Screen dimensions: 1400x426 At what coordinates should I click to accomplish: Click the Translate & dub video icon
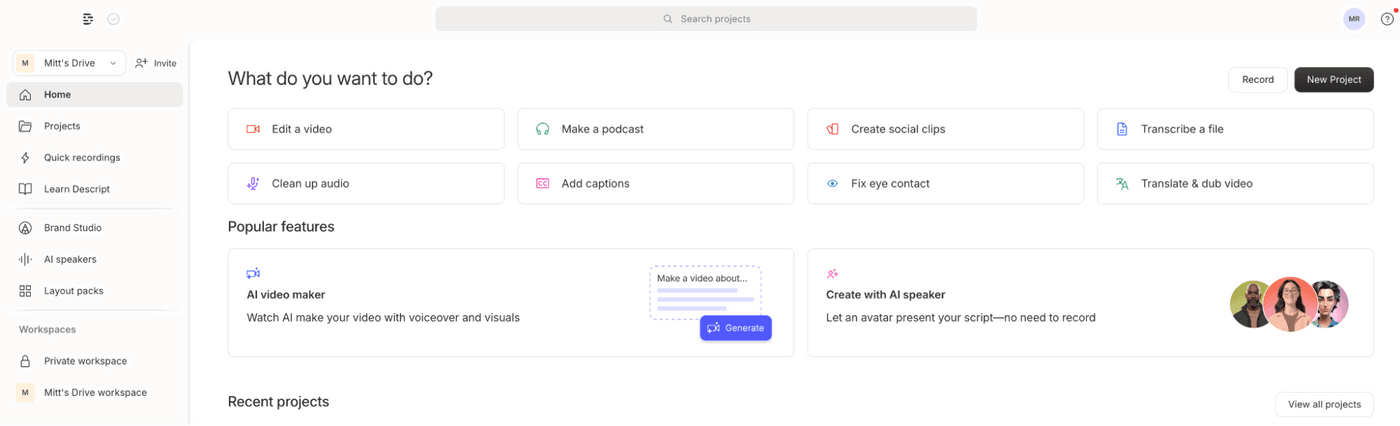(1122, 184)
